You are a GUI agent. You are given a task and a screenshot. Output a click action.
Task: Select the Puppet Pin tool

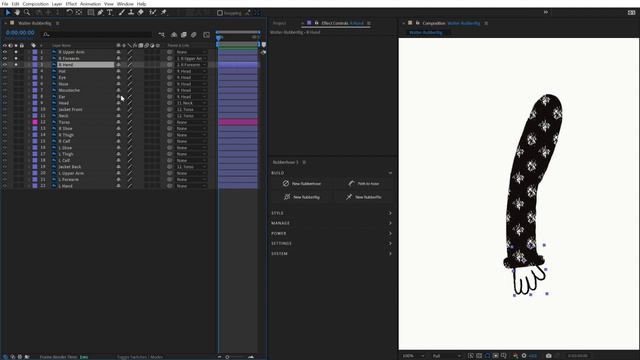(x=164, y=13)
